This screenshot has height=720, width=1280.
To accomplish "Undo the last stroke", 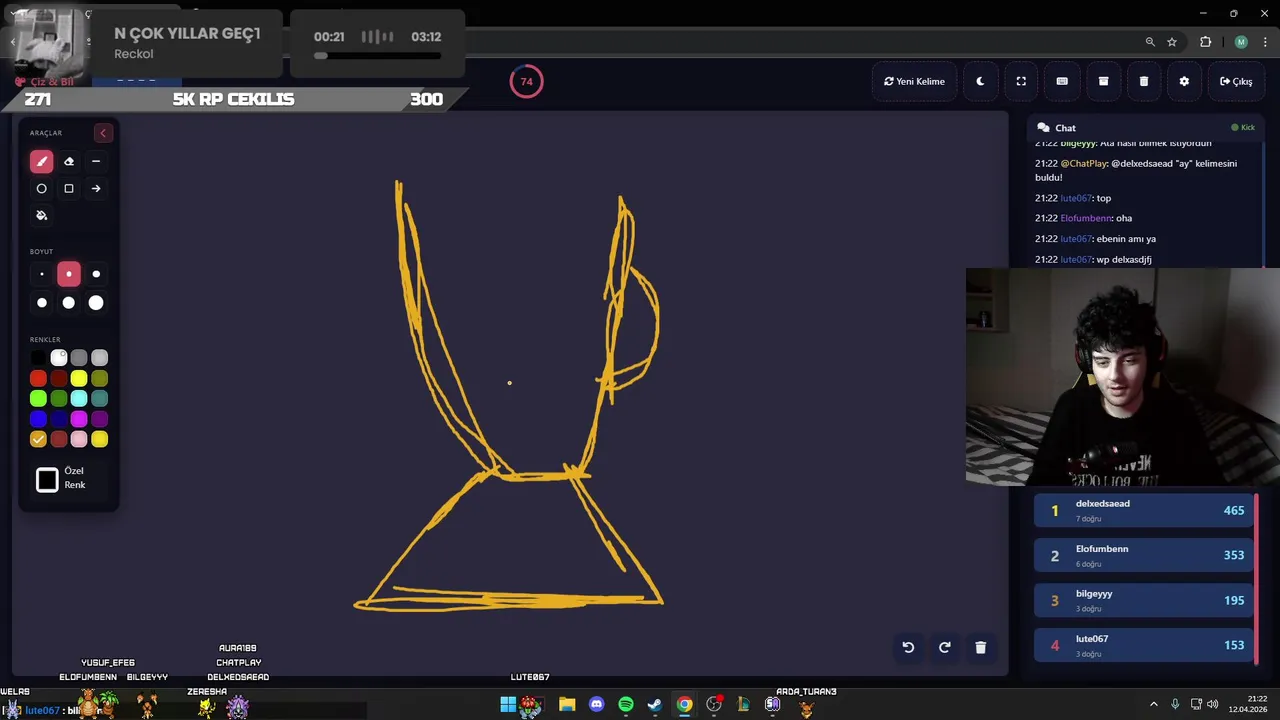I will point(908,647).
